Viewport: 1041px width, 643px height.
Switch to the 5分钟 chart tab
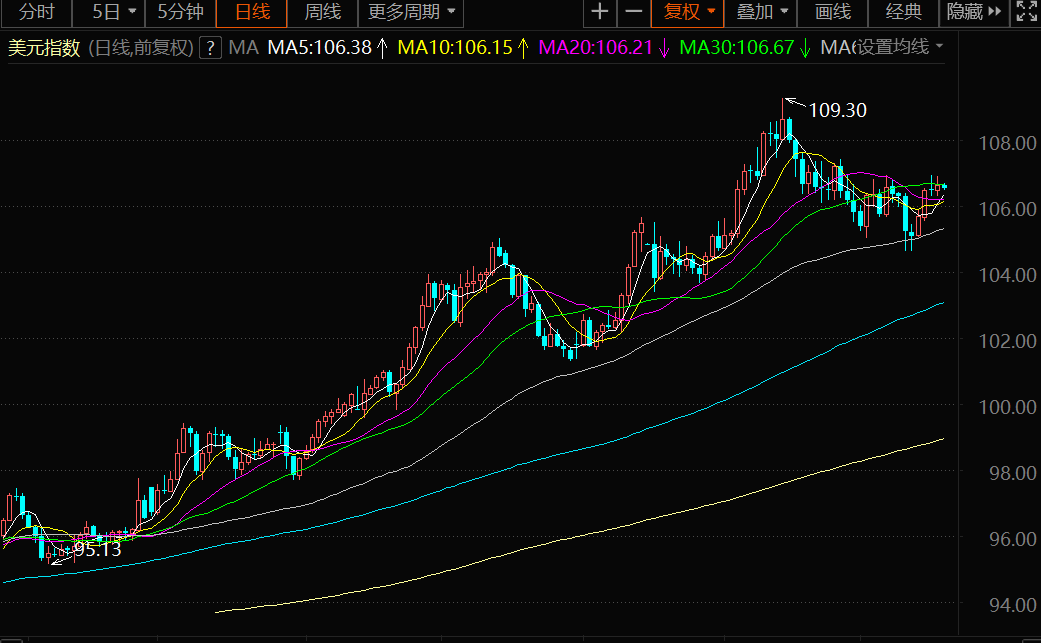click(181, 13)
